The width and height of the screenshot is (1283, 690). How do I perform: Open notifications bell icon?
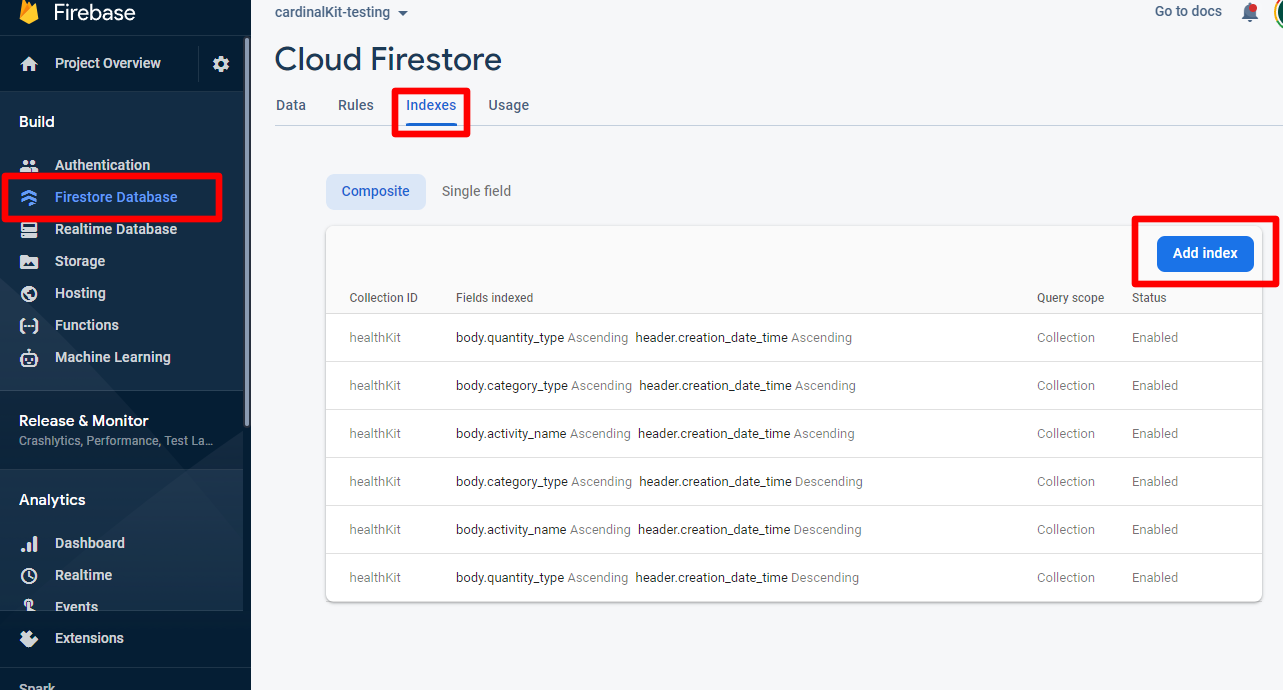(x=1249, y=13)
